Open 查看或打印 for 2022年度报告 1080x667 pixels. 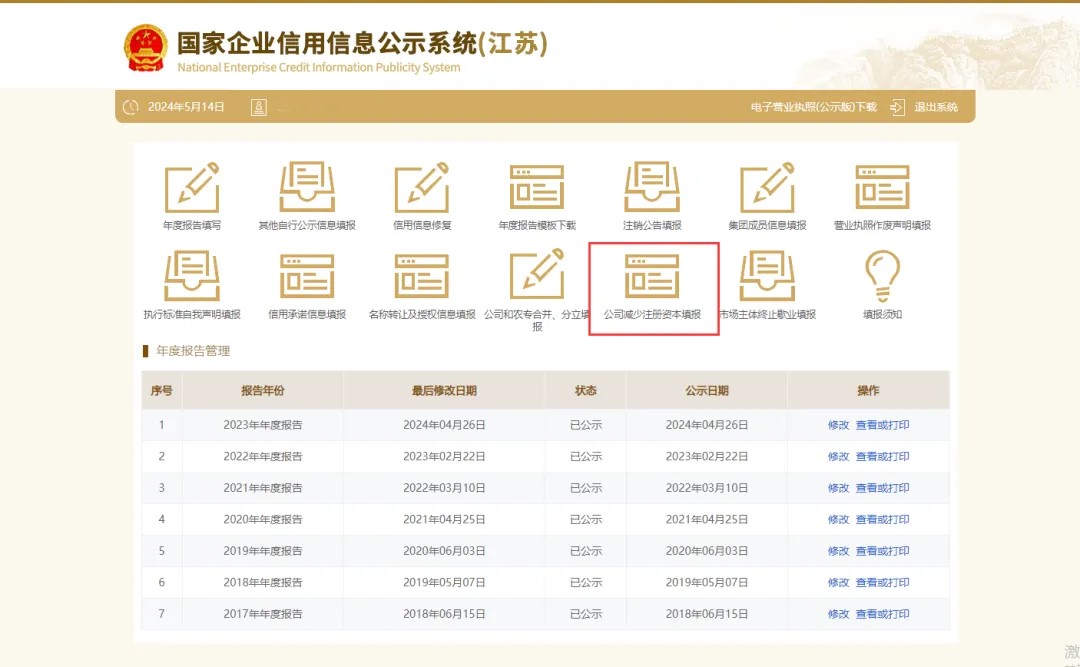[882, 457]
